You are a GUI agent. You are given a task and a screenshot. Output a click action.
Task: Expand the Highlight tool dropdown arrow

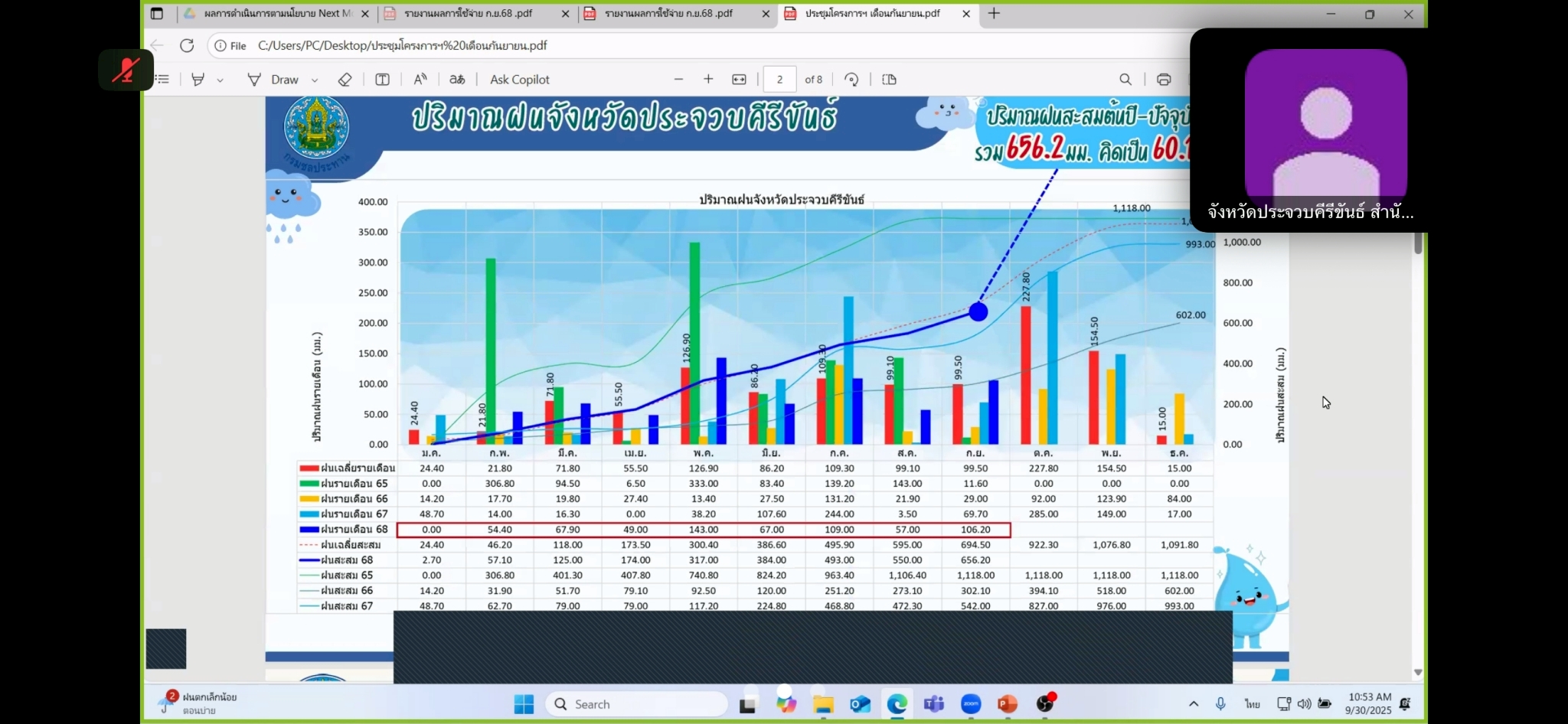(x=220, y=80)
